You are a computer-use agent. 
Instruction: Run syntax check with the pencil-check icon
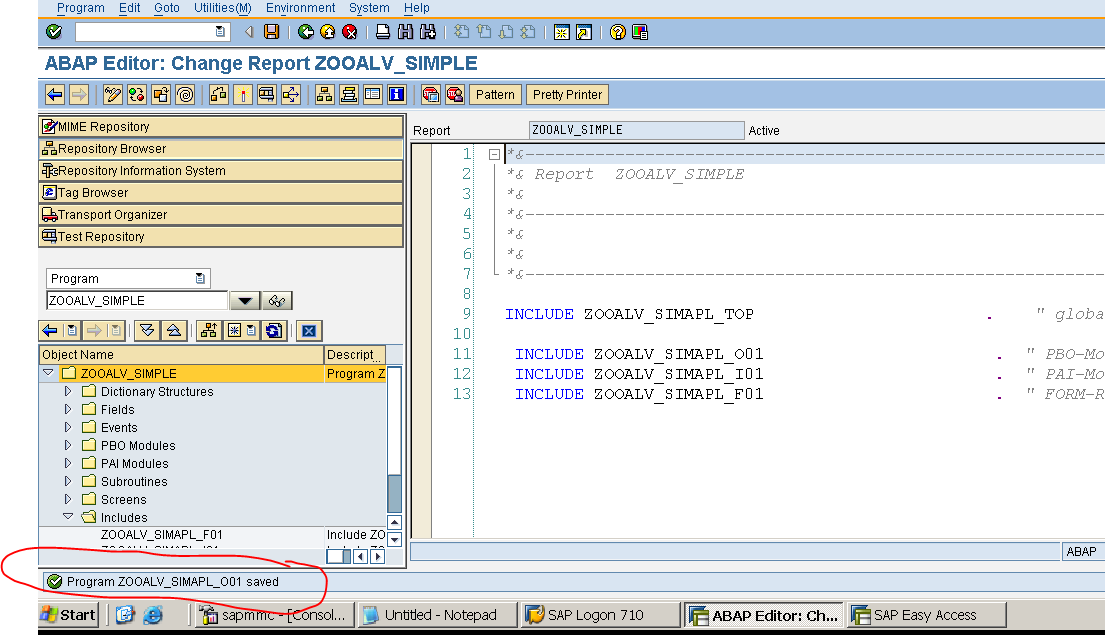coord(112,94)
